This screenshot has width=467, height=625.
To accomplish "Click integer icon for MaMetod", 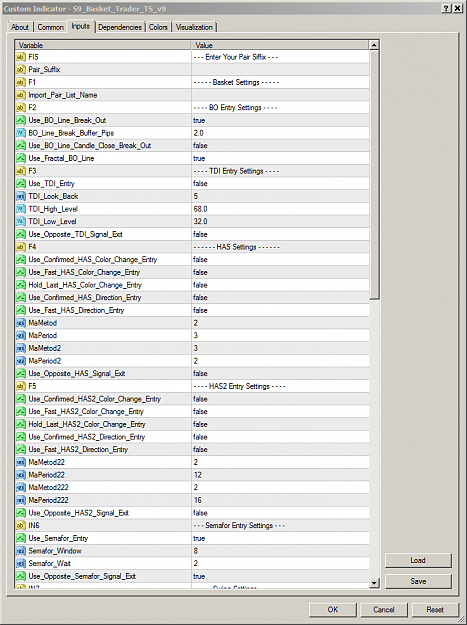I will coord(21,323).
